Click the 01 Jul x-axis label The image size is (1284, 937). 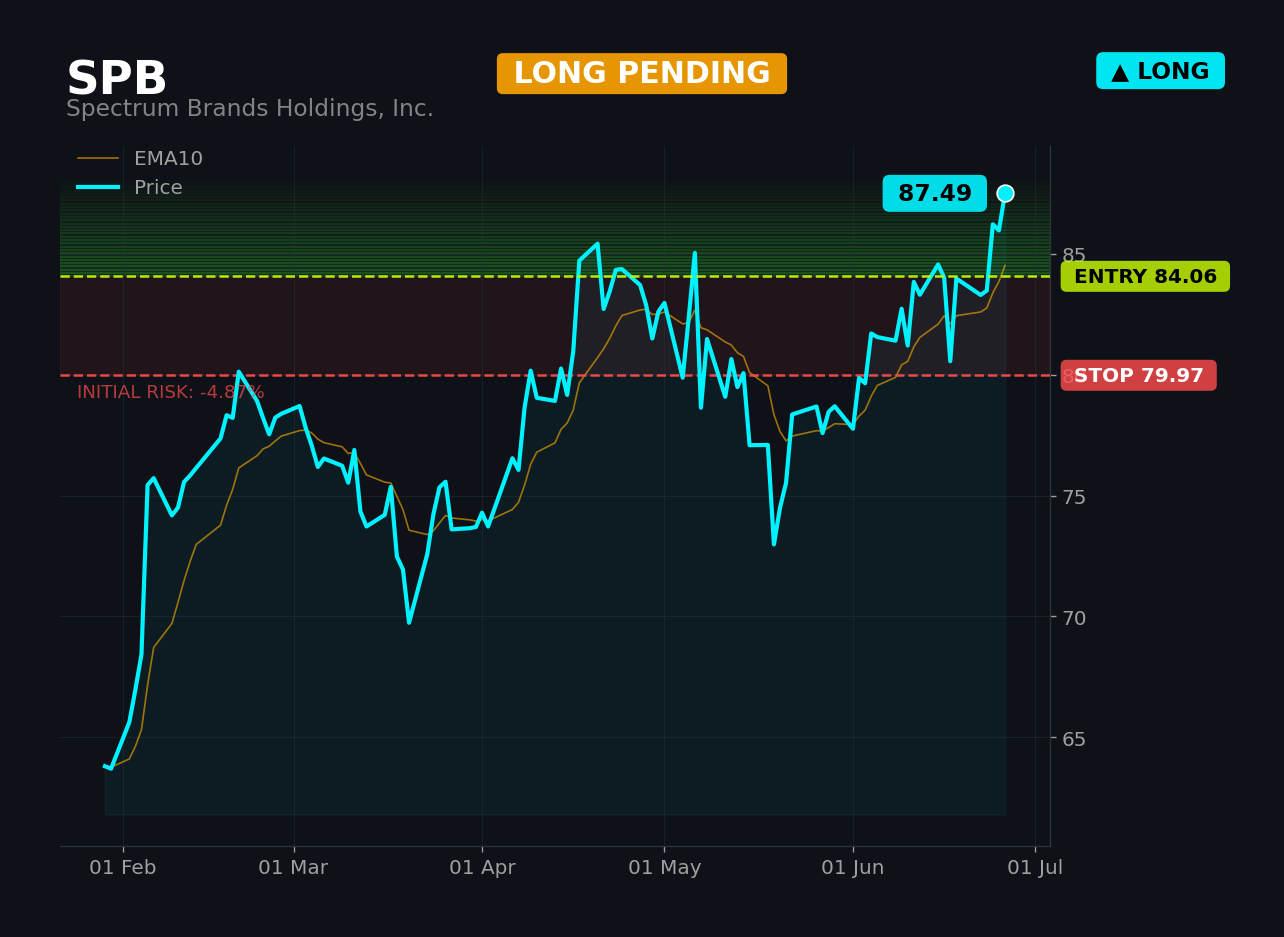click(1035, 868)
